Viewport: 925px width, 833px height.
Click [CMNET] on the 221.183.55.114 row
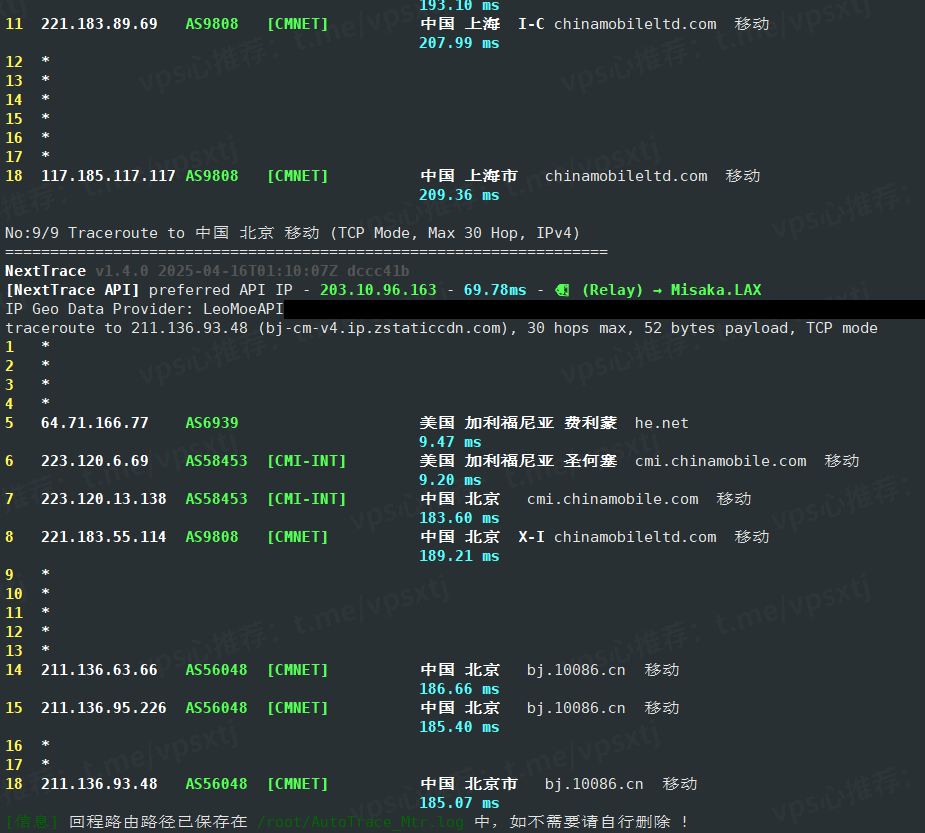tap(297, 537)
